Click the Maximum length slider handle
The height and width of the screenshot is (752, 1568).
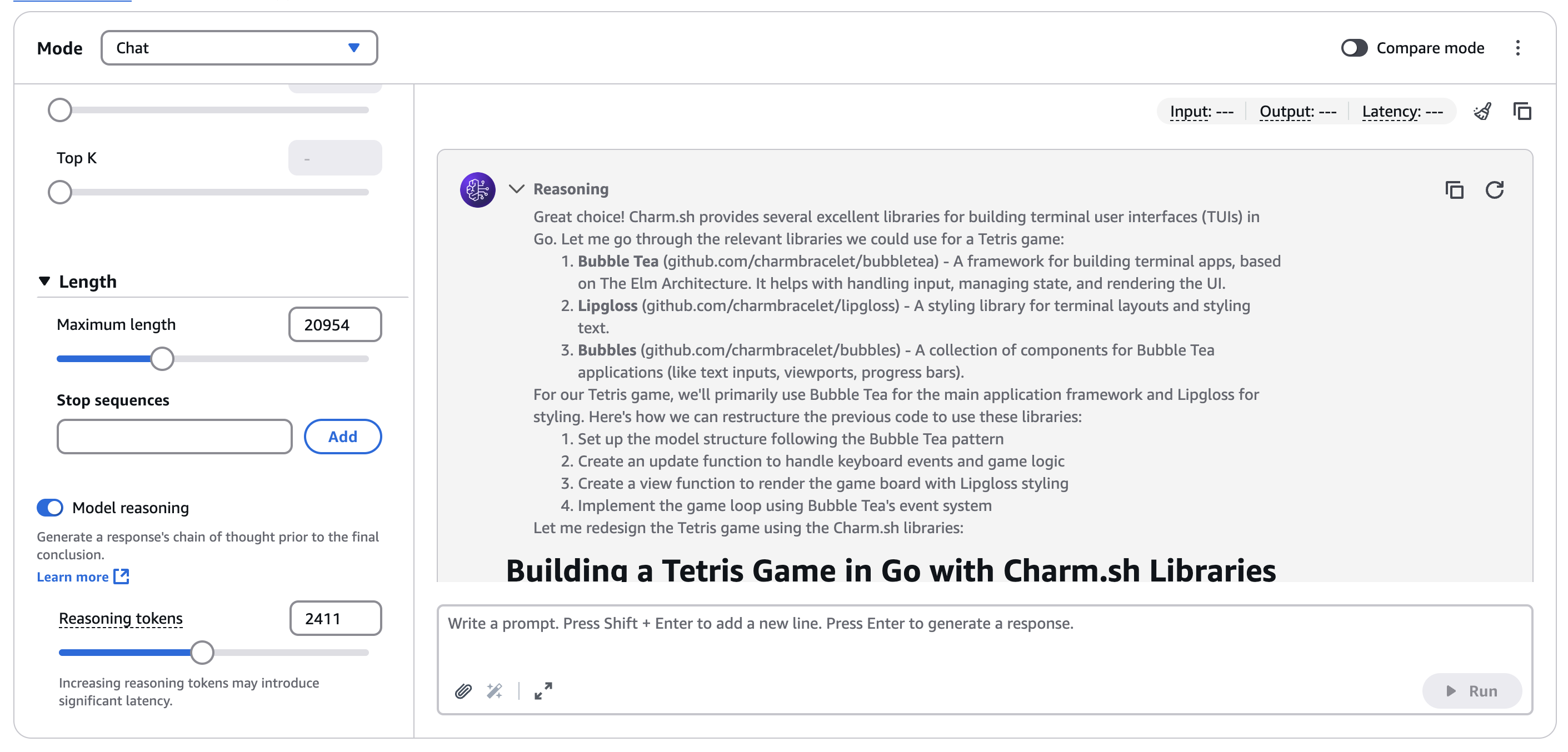pos(162,359)
